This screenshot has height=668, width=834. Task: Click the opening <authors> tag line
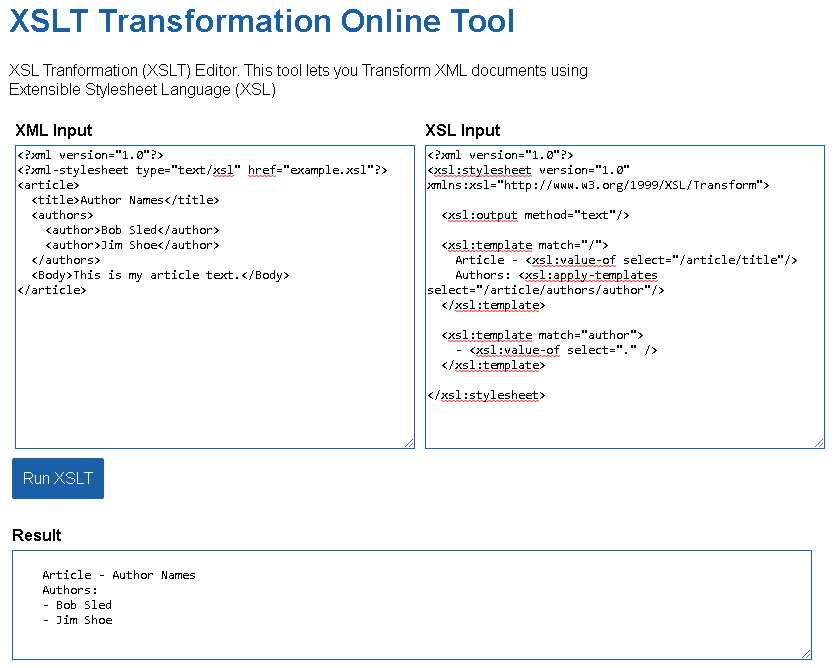click(62, 215)
